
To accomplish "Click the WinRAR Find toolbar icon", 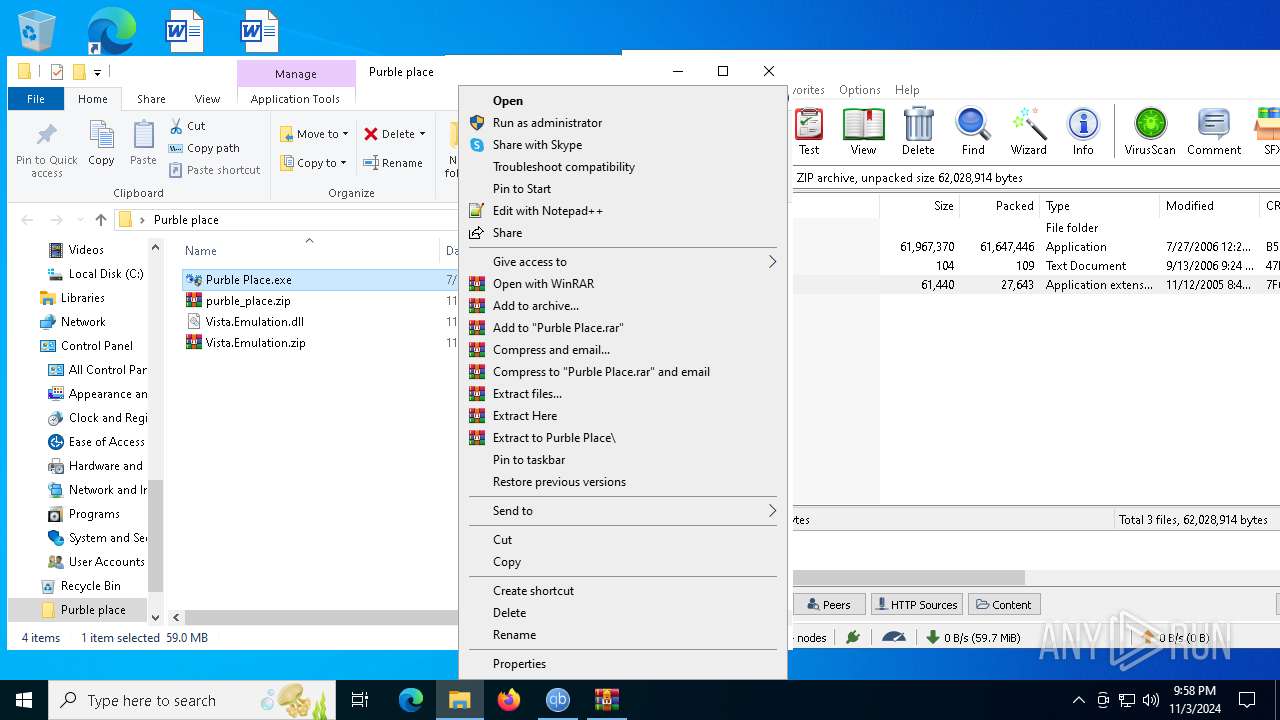I will [973, 132].
